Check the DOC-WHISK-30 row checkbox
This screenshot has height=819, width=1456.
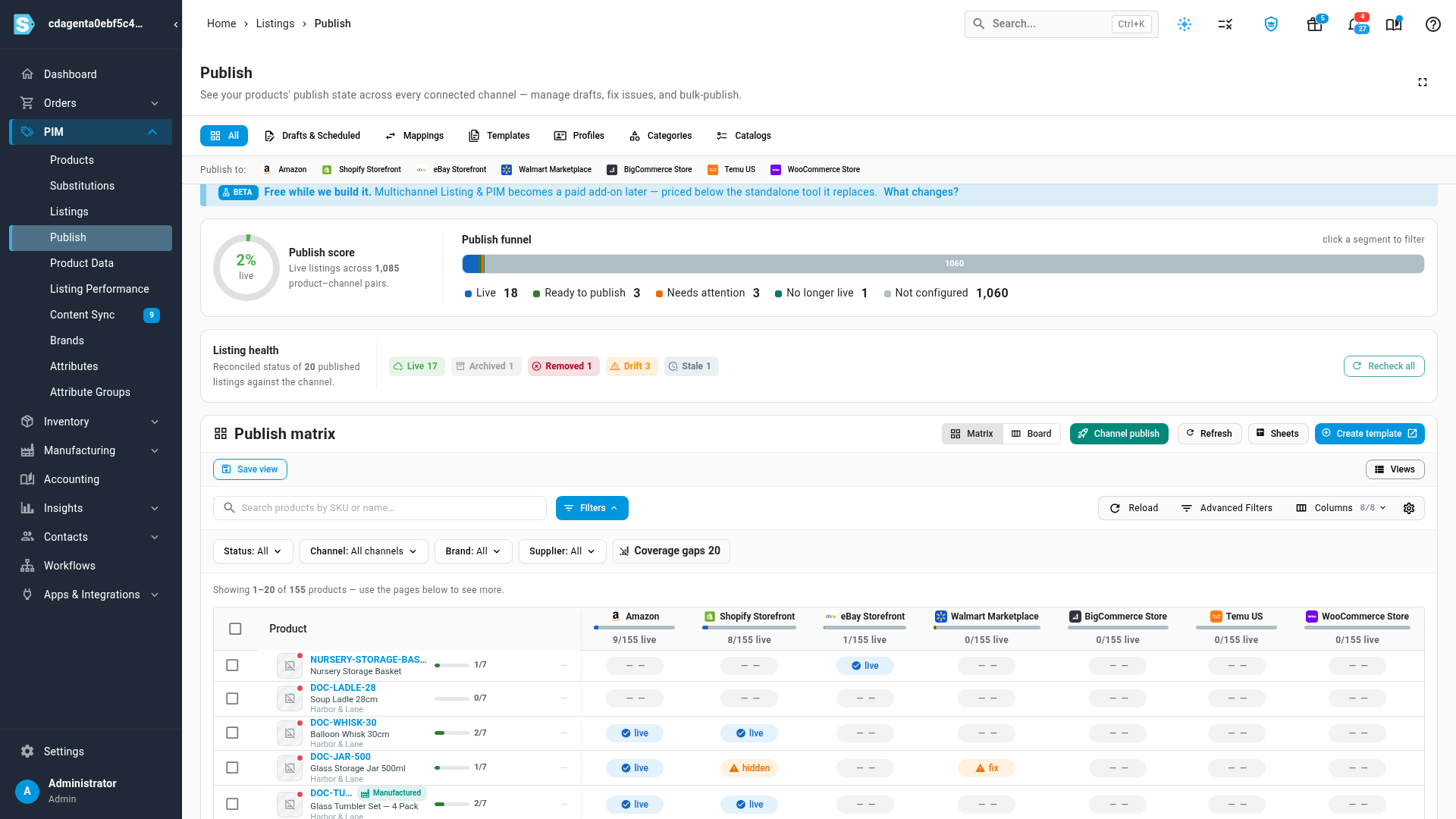click(x=232, y=733)
